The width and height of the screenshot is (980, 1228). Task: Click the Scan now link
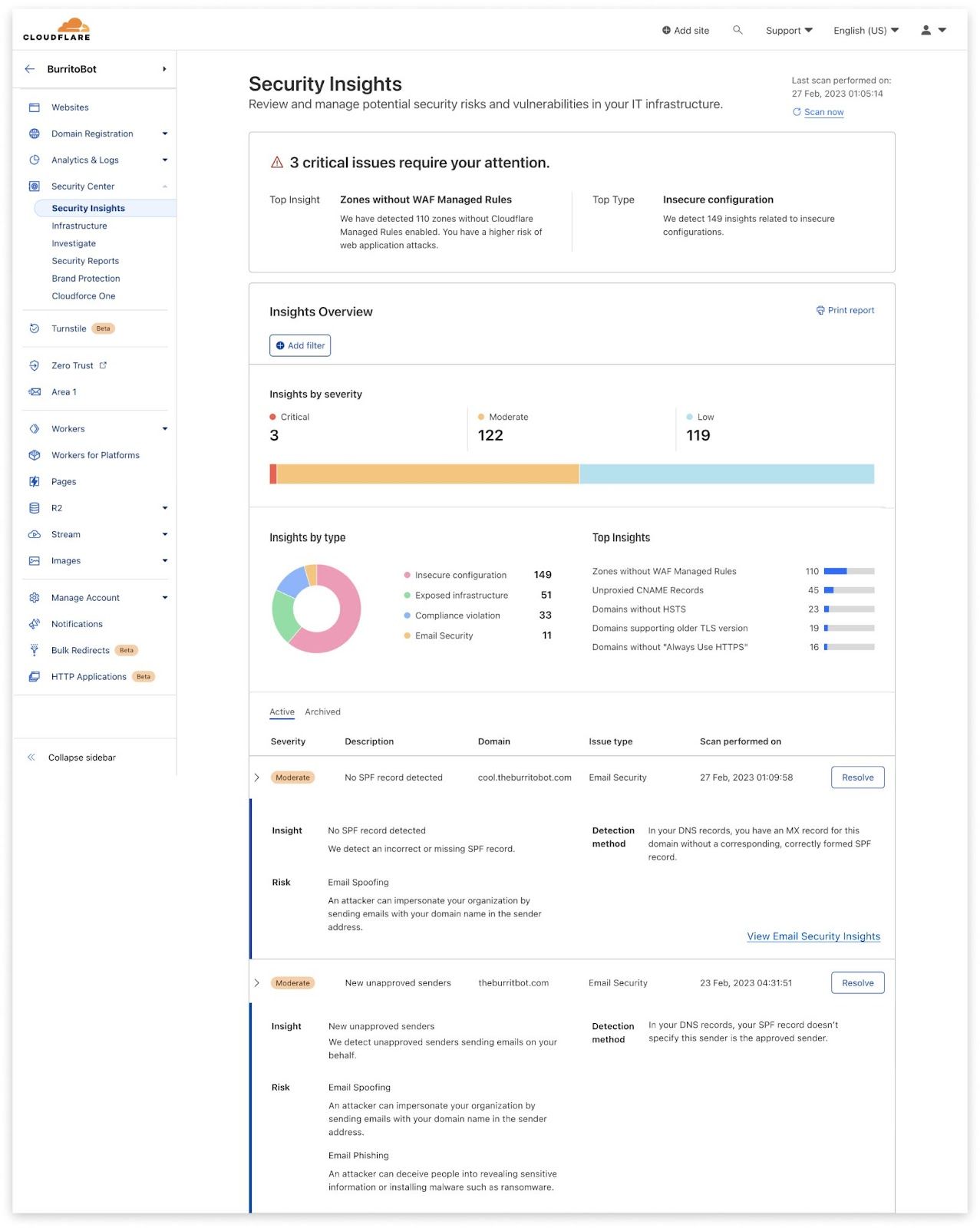[x=823, y=112]
